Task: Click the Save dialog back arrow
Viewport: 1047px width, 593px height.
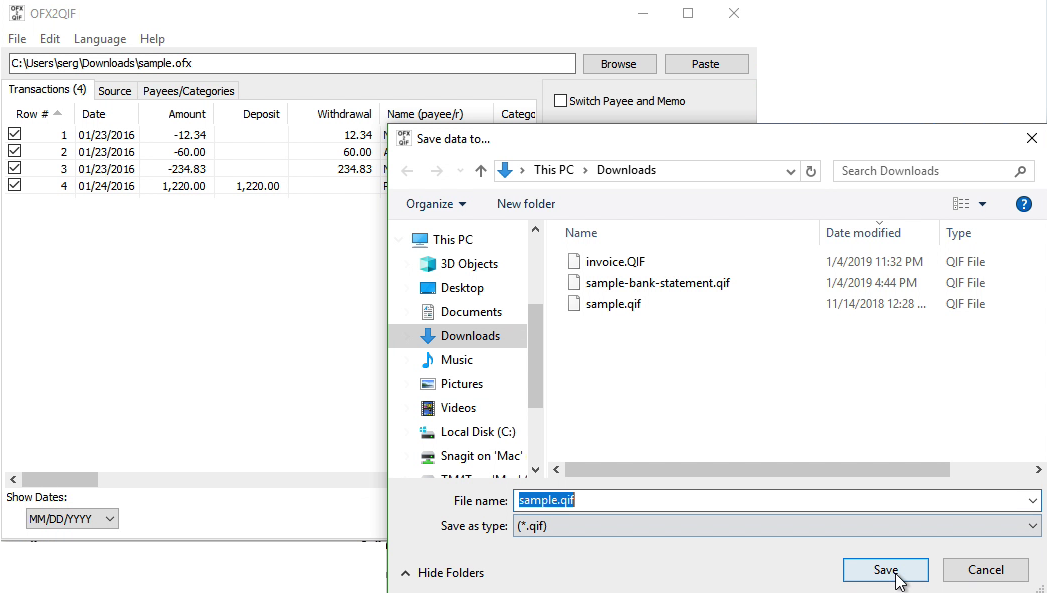Action: 407,171
